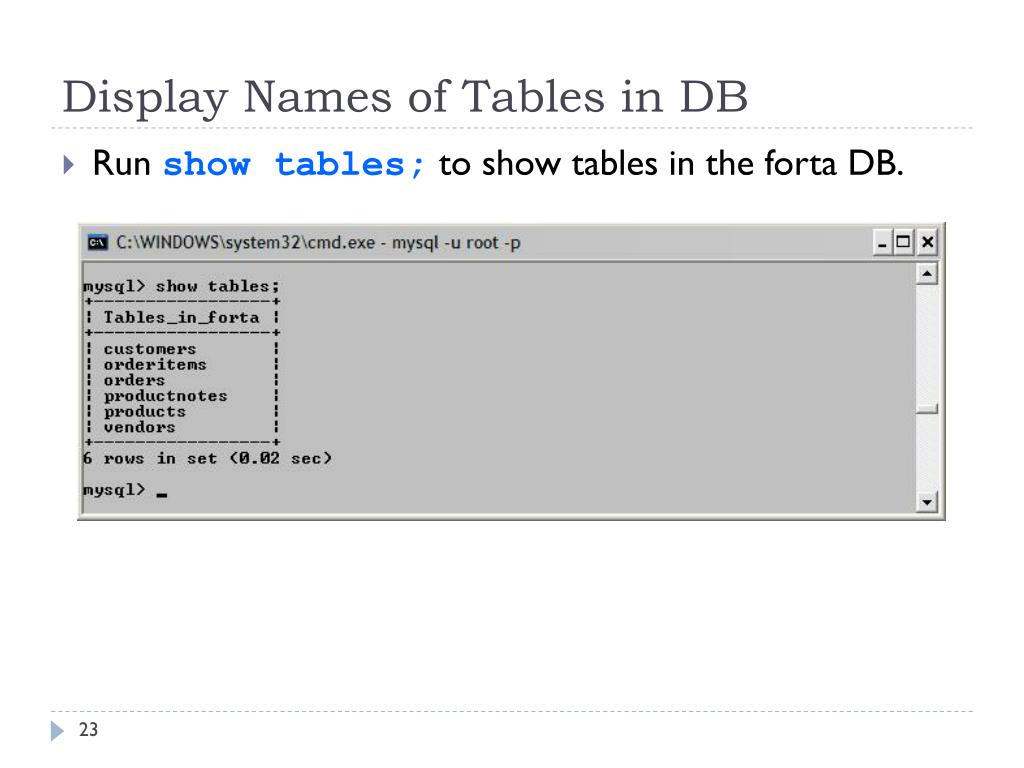Click the vertical scrollbar thumb
This screenshot has height=768, width=1024.
(x=927, y=409)
